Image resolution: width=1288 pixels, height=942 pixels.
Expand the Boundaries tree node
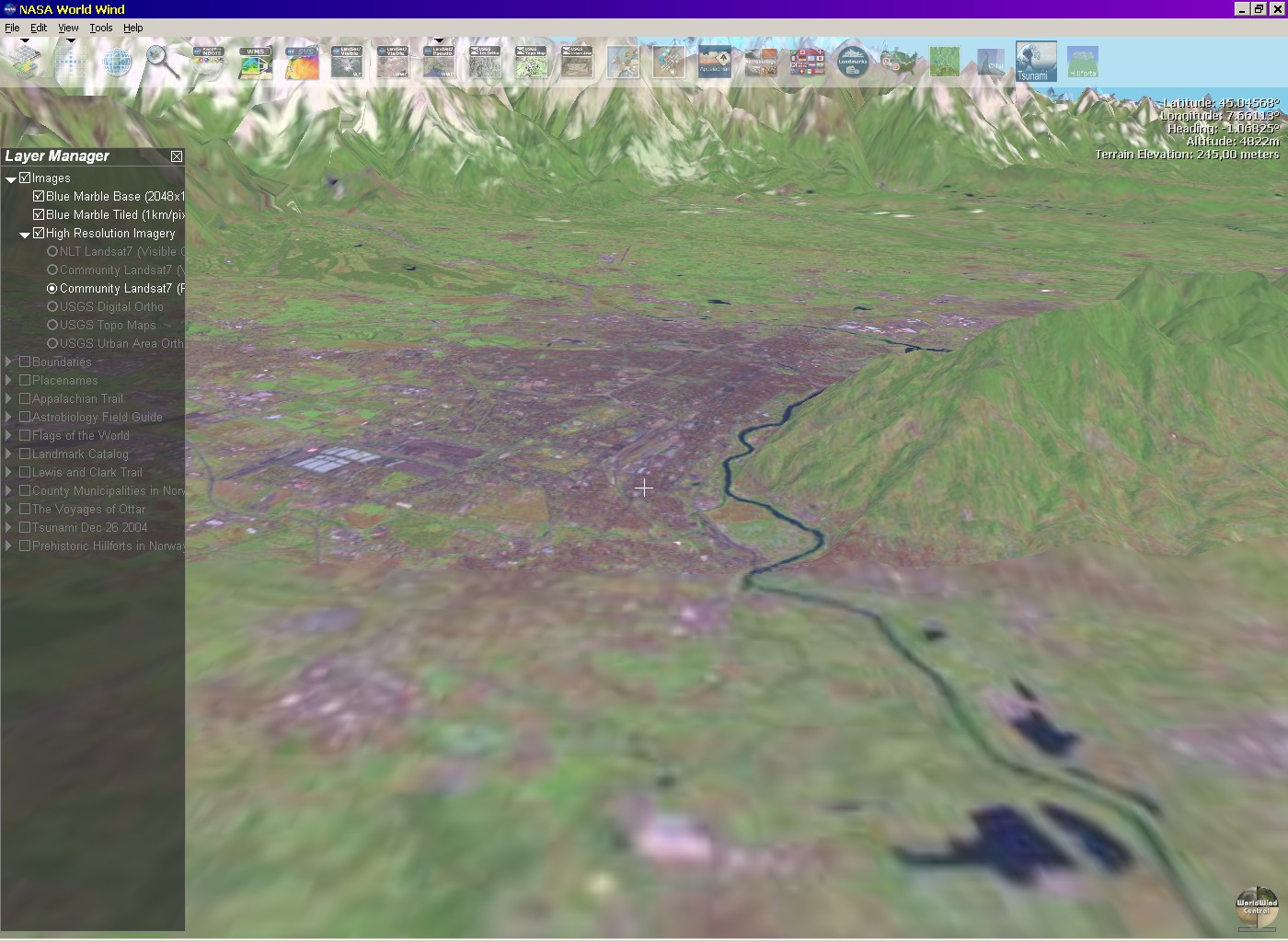9,362
